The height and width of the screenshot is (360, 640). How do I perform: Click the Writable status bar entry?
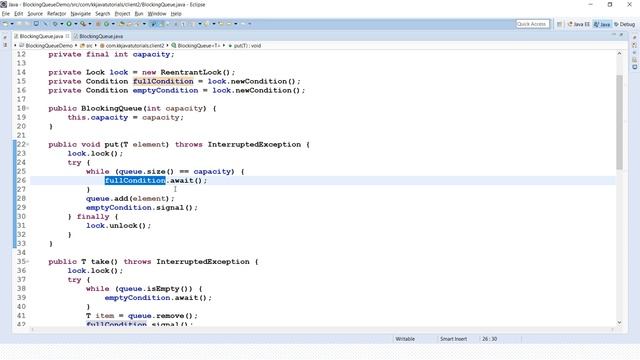(405, 339)
